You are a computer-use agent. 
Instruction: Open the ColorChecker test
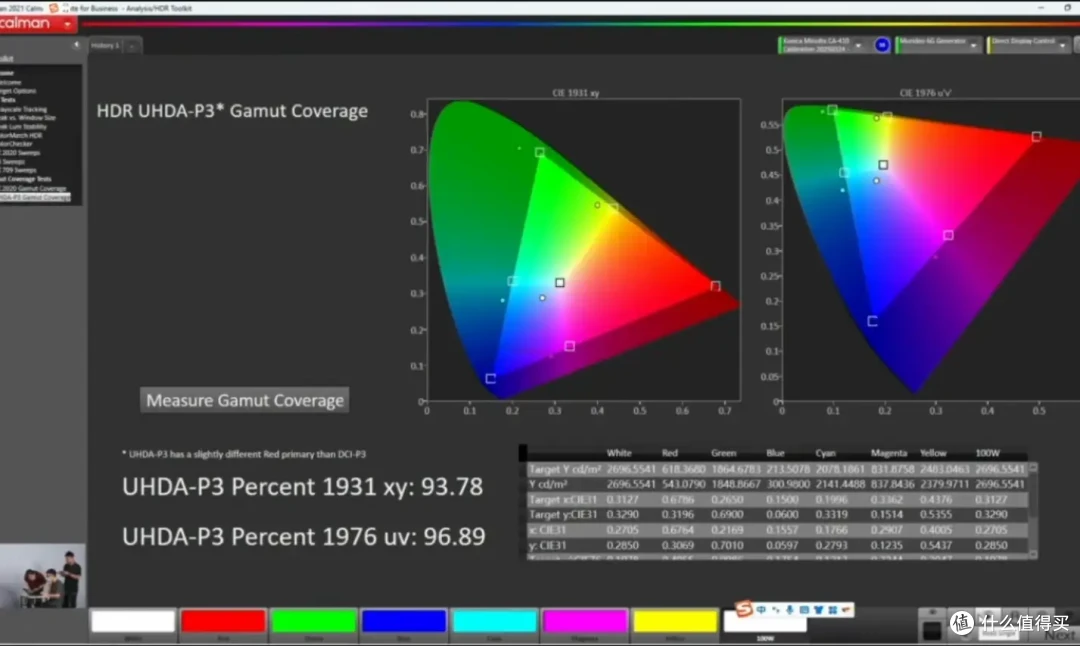pos(17,144)
